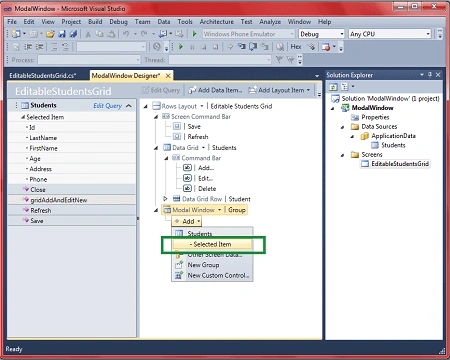Collapse the Screens folder in Solution Explorer
Screen dimensions: 450x360
[342, 155]
